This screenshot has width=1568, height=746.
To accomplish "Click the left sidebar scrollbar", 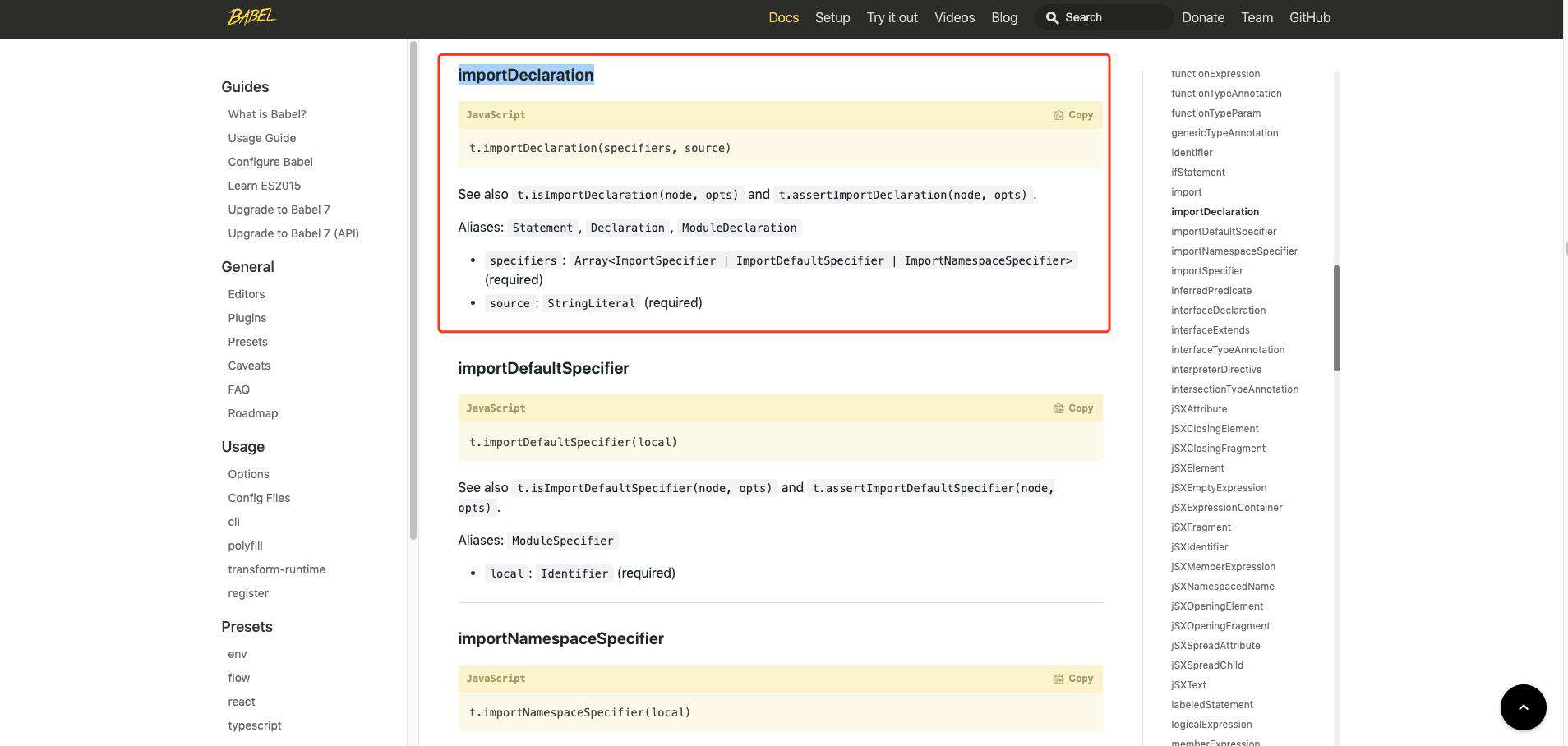I will coord(413,291).
